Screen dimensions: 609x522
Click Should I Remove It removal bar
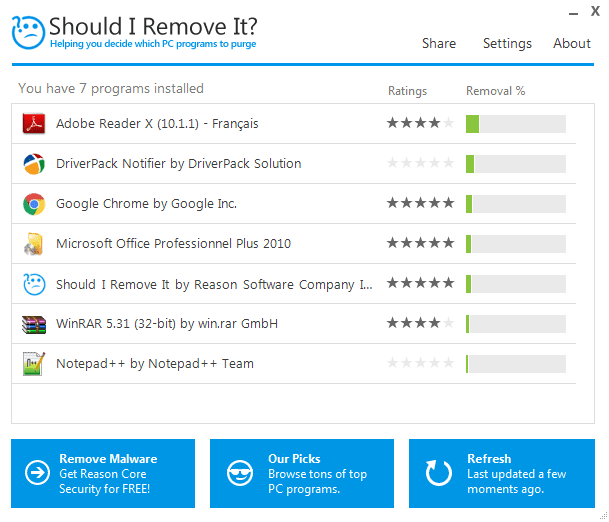point(516,284)
